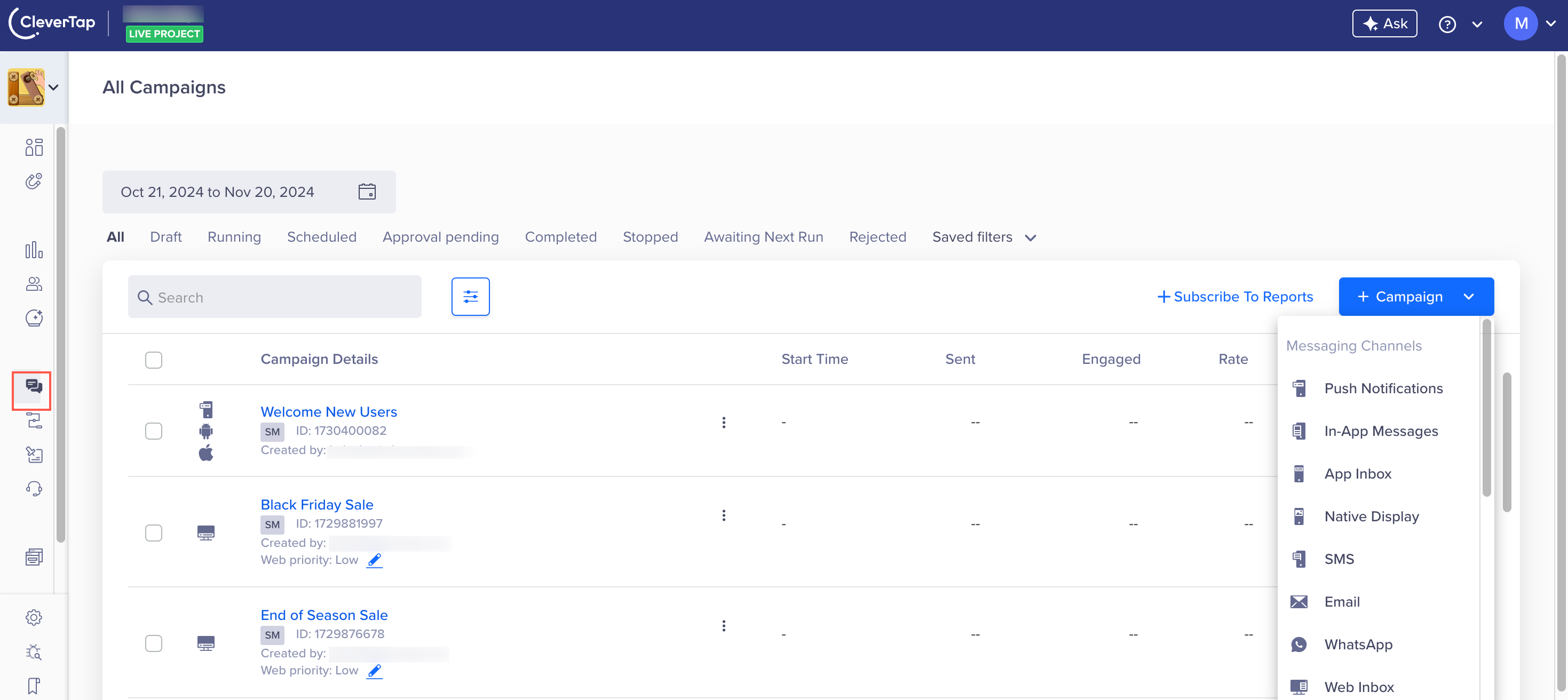Select the CleverTap home logo icon

[x=53, y=22]
